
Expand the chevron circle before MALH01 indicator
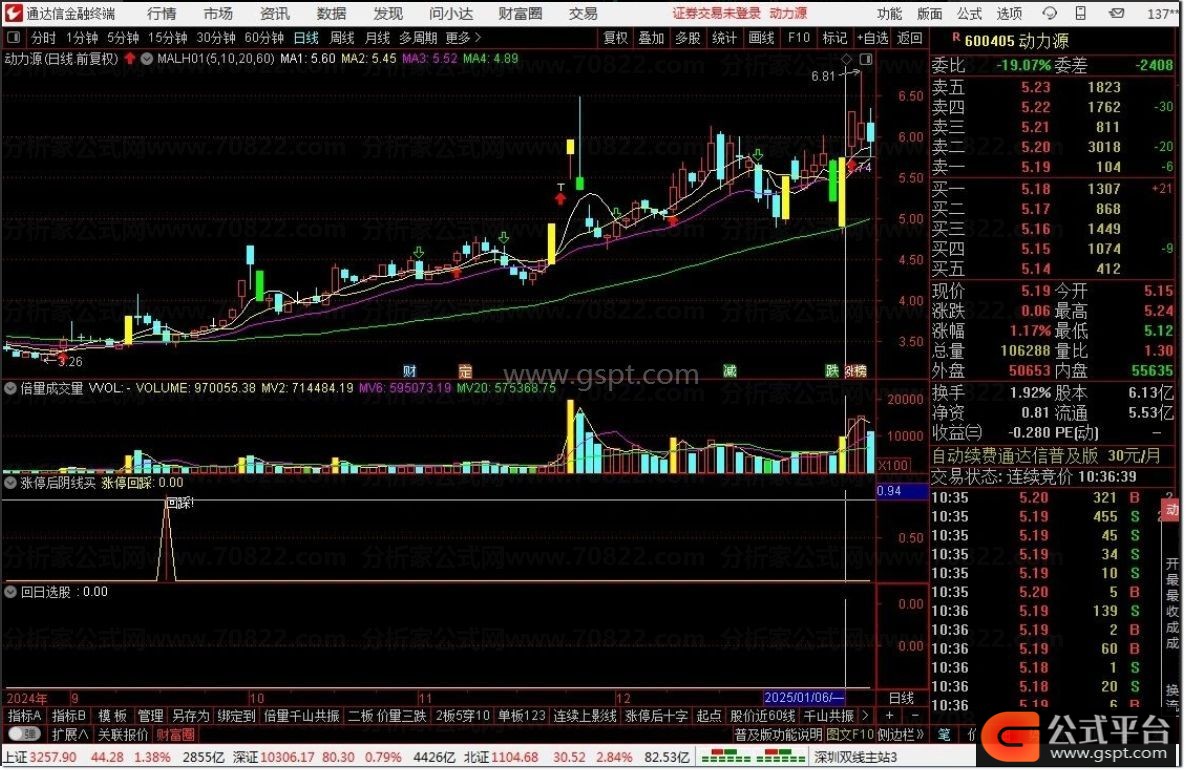[x=147, y=58]
